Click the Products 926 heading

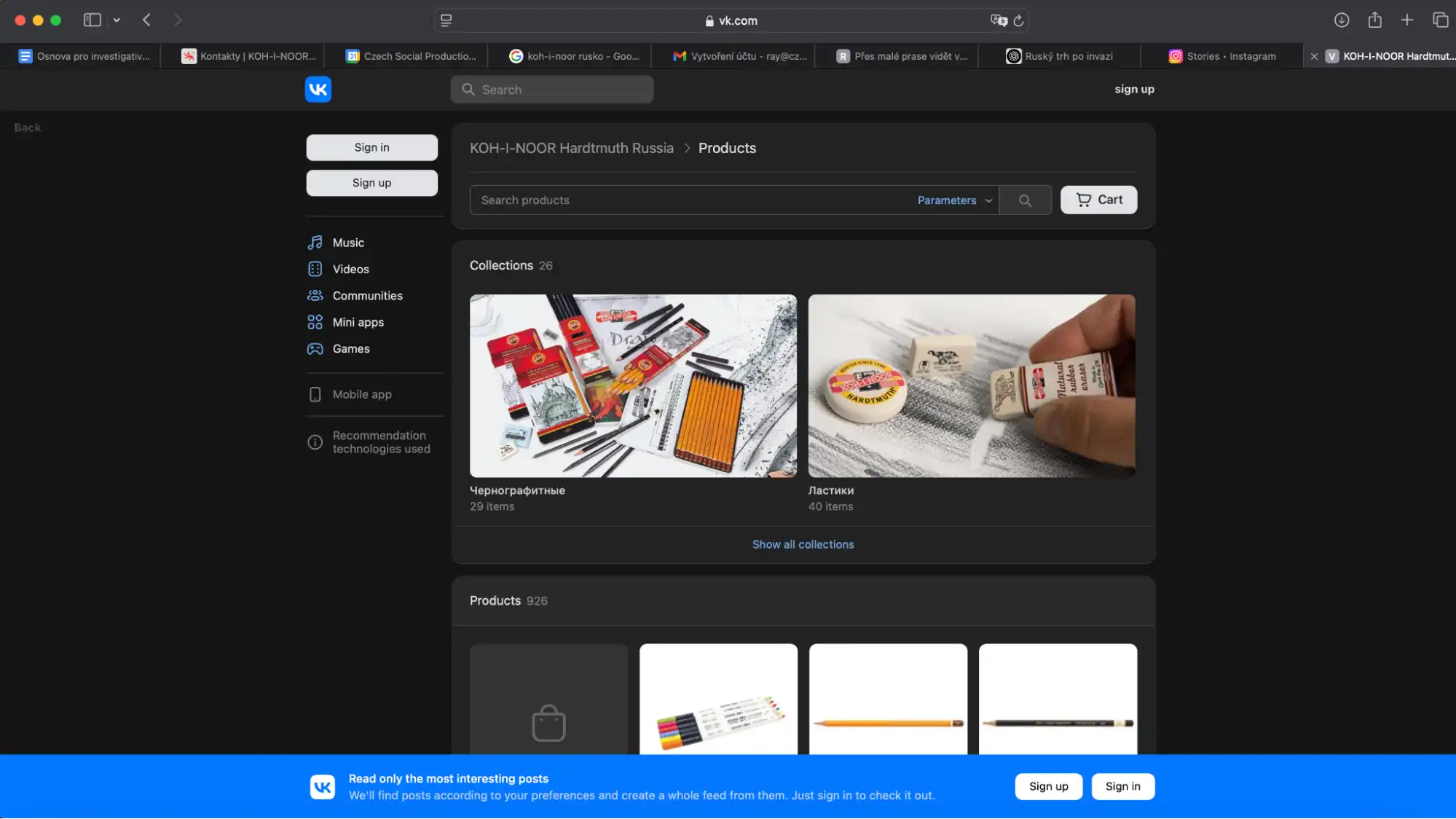point(508,600)
